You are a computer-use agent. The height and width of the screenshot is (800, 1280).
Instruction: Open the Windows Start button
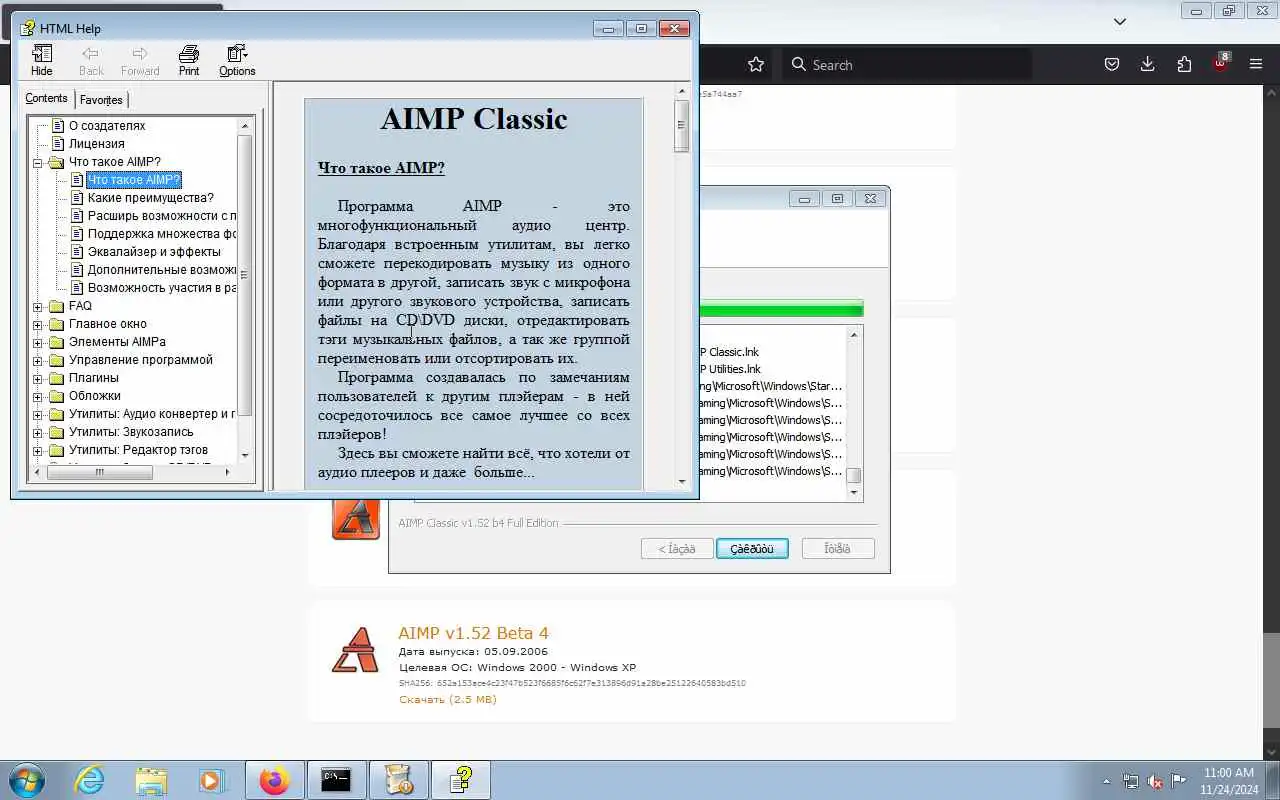click(26, 780)
